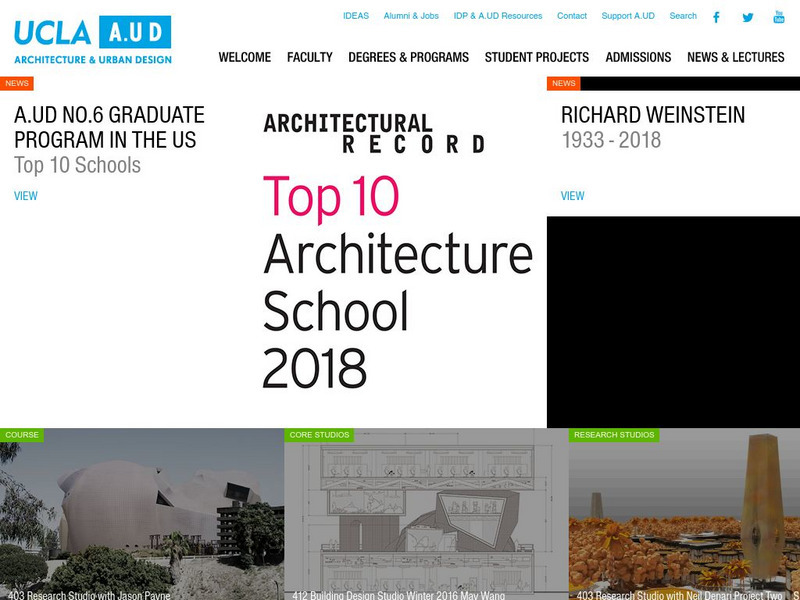The height and width of the screenshot is (600, 800).
Task: Open NEWS & LECTURES menu
Action: point(736,57)
